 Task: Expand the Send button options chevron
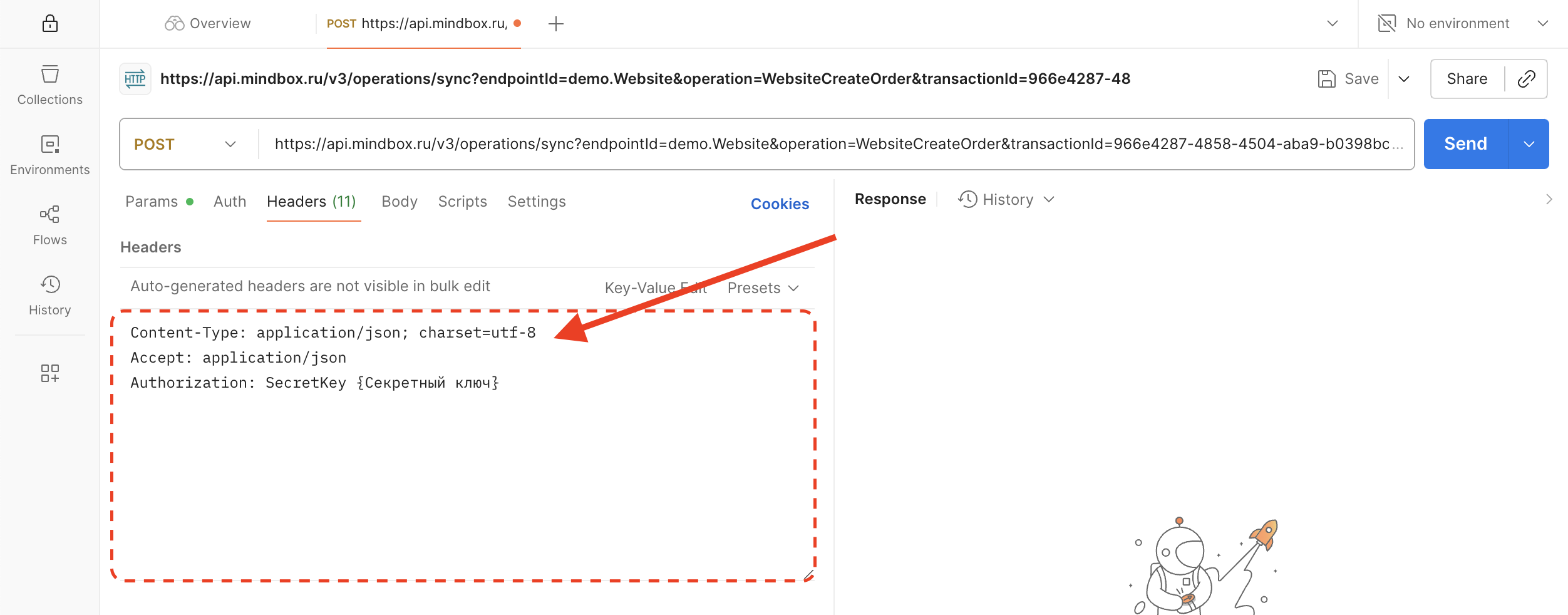(1529, 144)
